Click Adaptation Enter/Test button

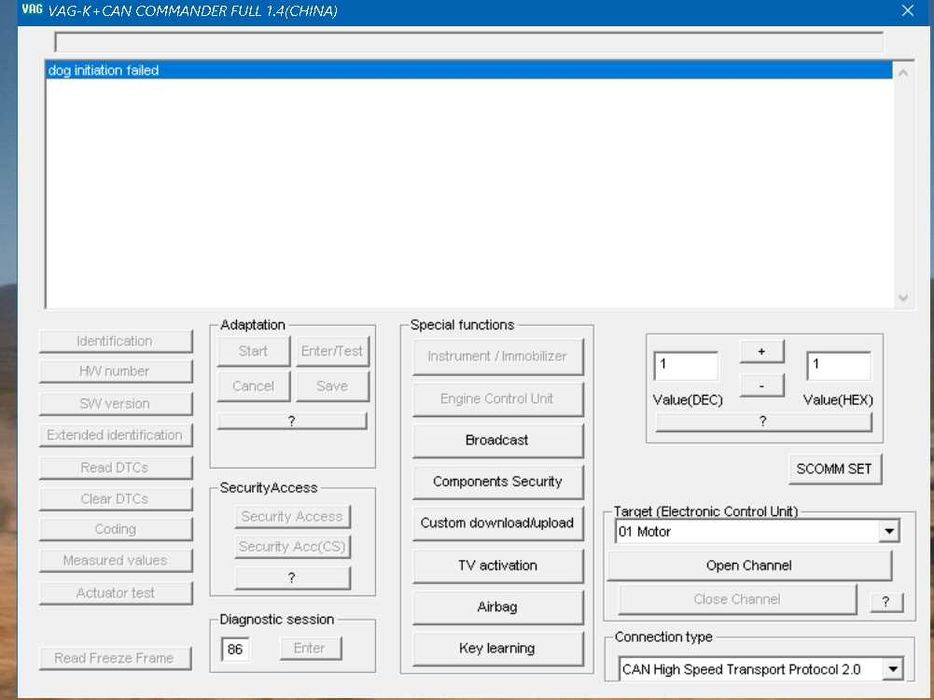(332, 351)
